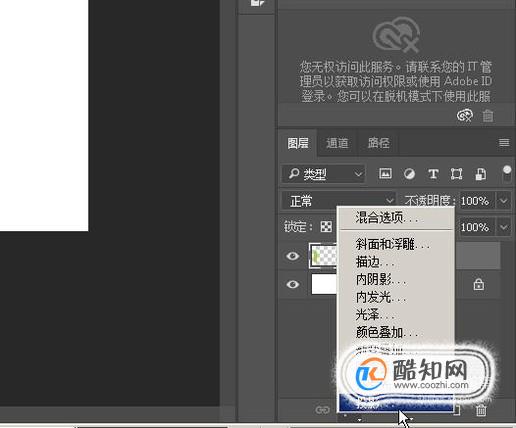Click the adjustment layer filter icon
Screen dimensions: 516x428
tap(409, 174)
